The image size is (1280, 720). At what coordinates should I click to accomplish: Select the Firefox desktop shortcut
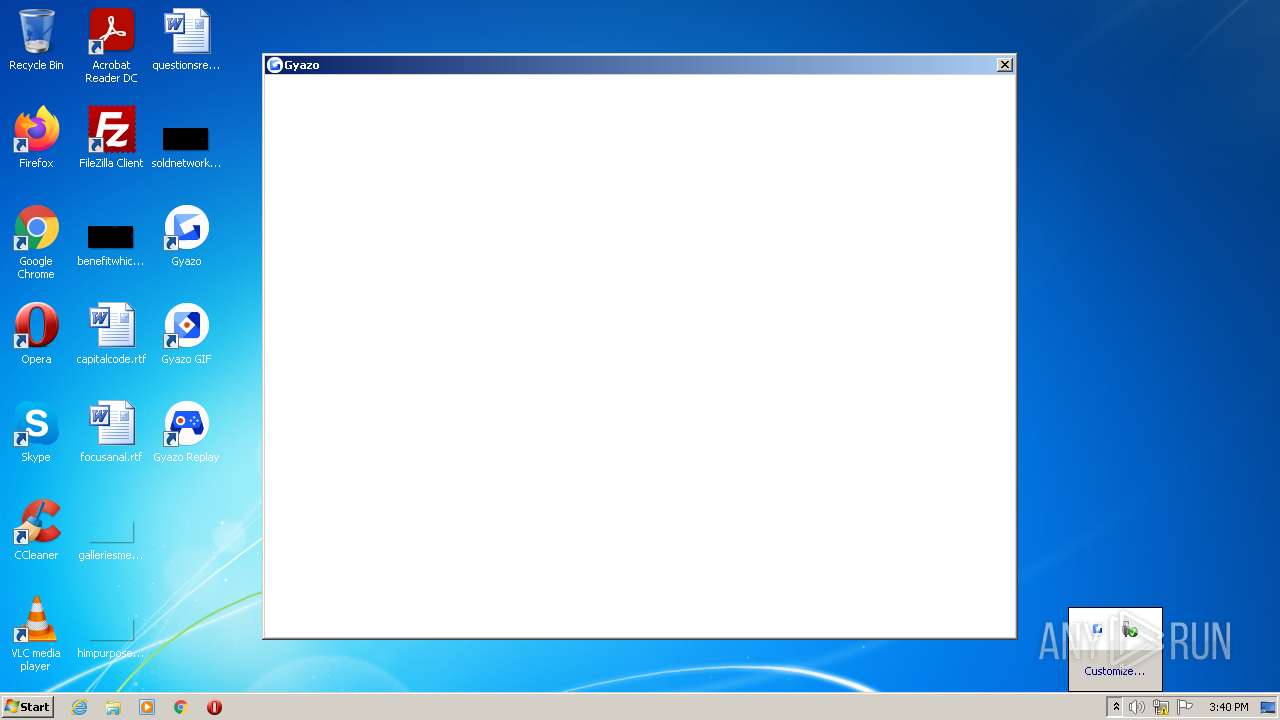click(x=36, y=138)
